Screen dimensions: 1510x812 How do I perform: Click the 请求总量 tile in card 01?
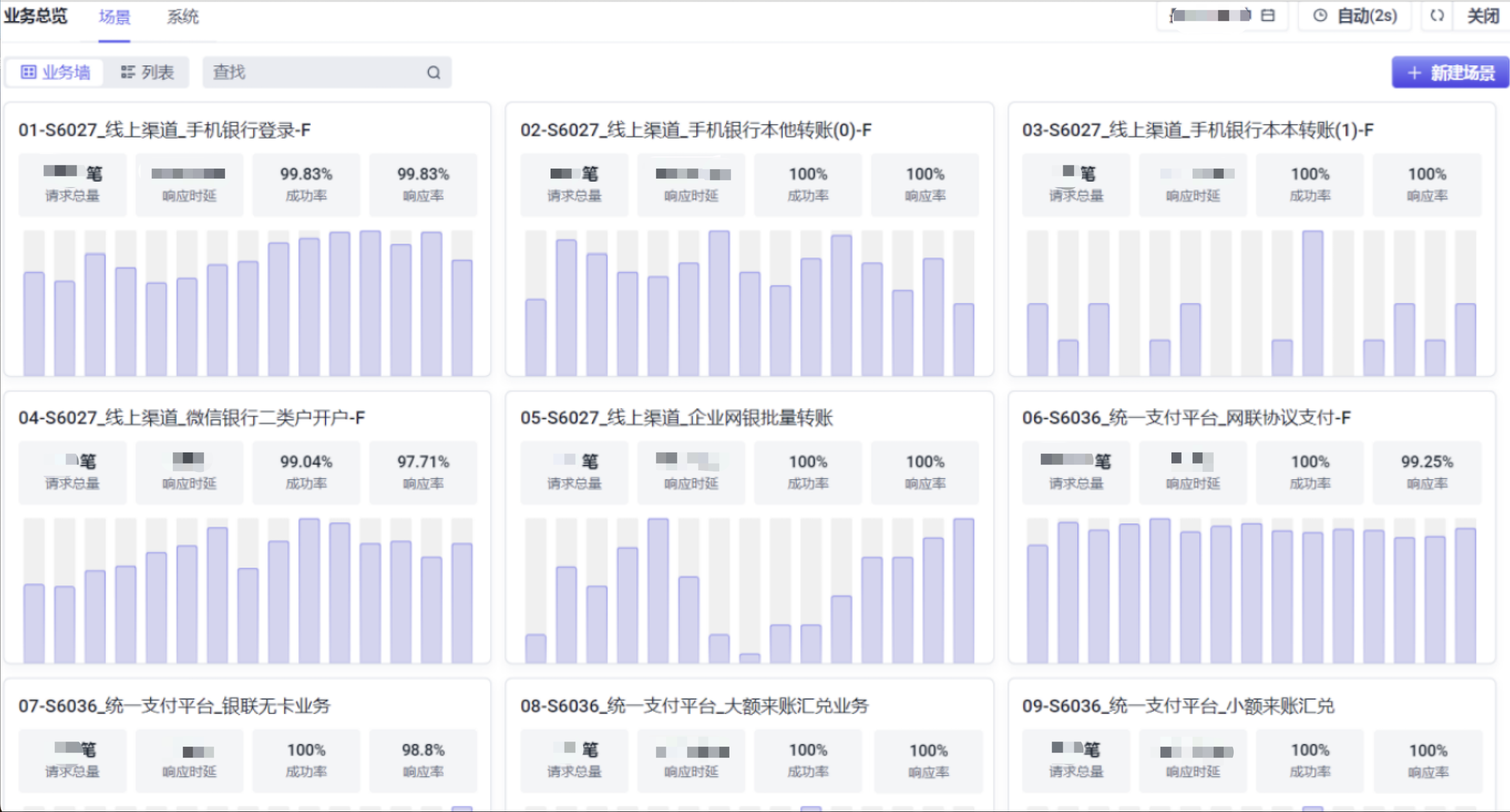click(x=72, y=184)
